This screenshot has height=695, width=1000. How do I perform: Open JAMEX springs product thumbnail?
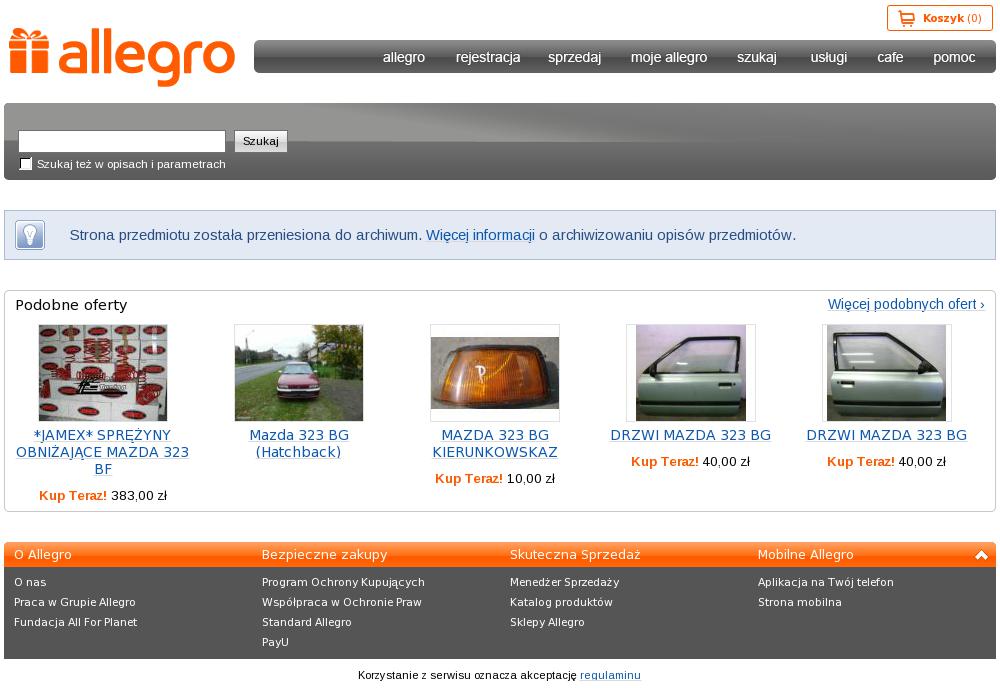[103, 373]
